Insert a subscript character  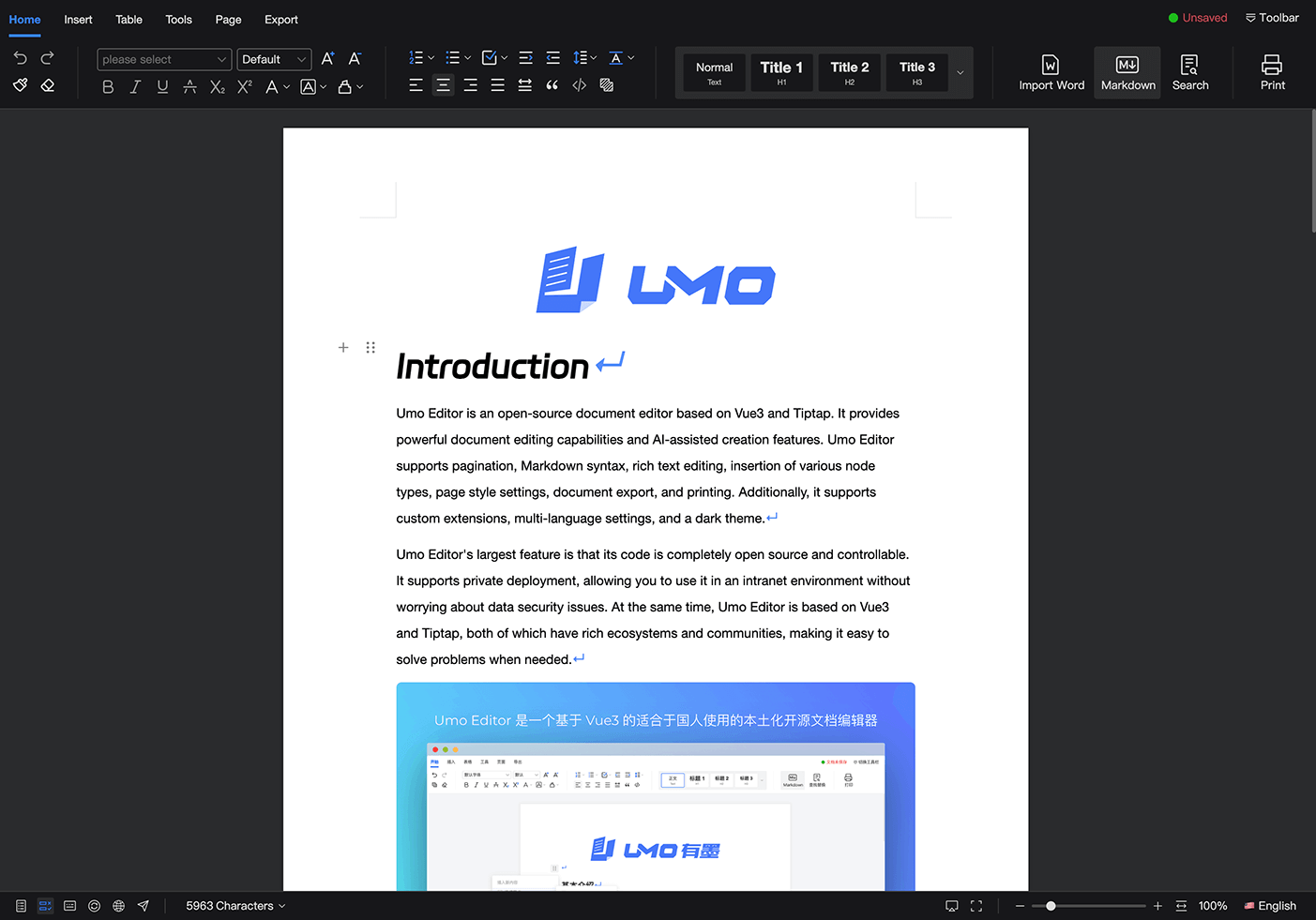click(x=217, y=86)
